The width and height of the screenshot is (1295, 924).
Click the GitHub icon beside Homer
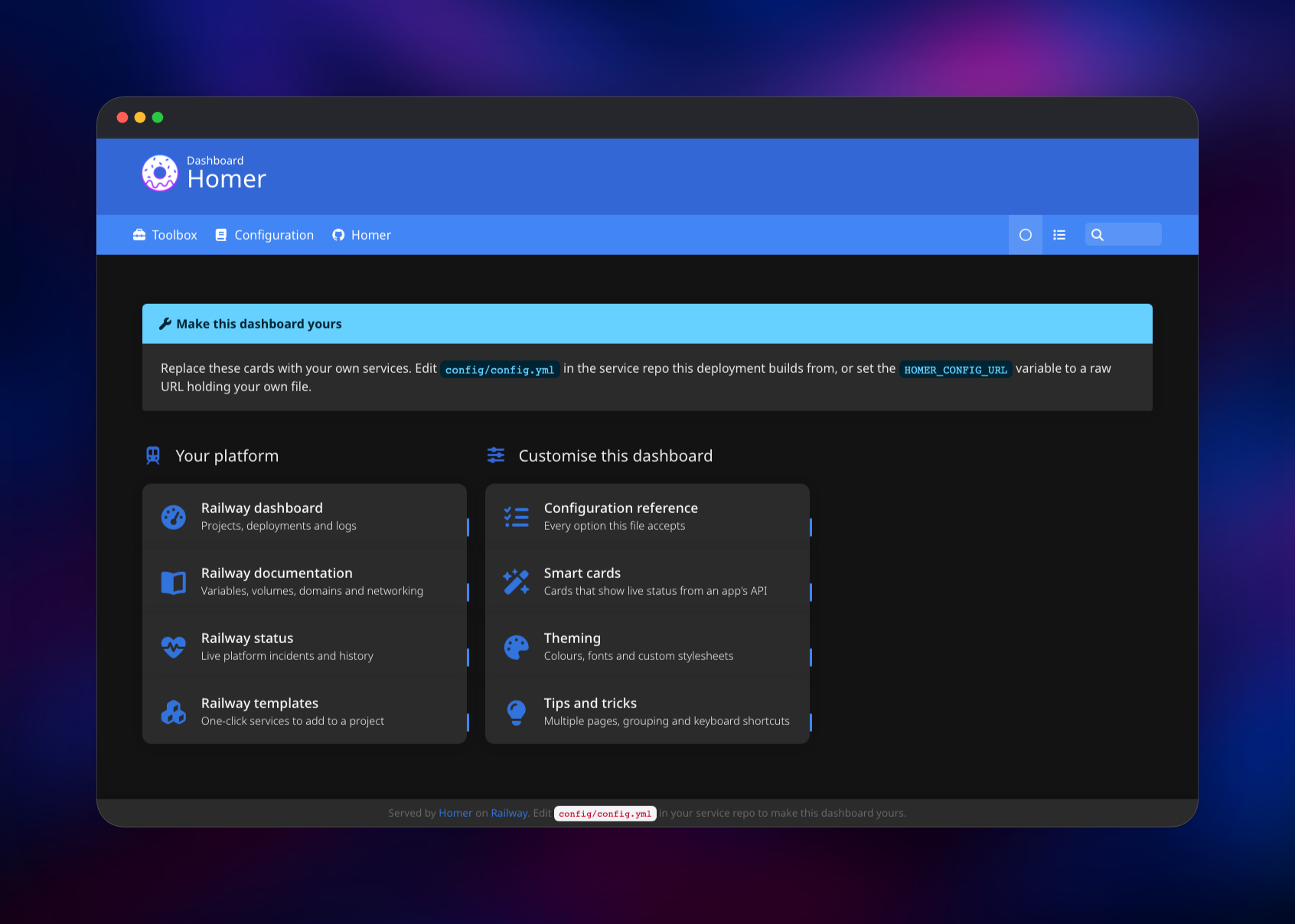point(338,235)
